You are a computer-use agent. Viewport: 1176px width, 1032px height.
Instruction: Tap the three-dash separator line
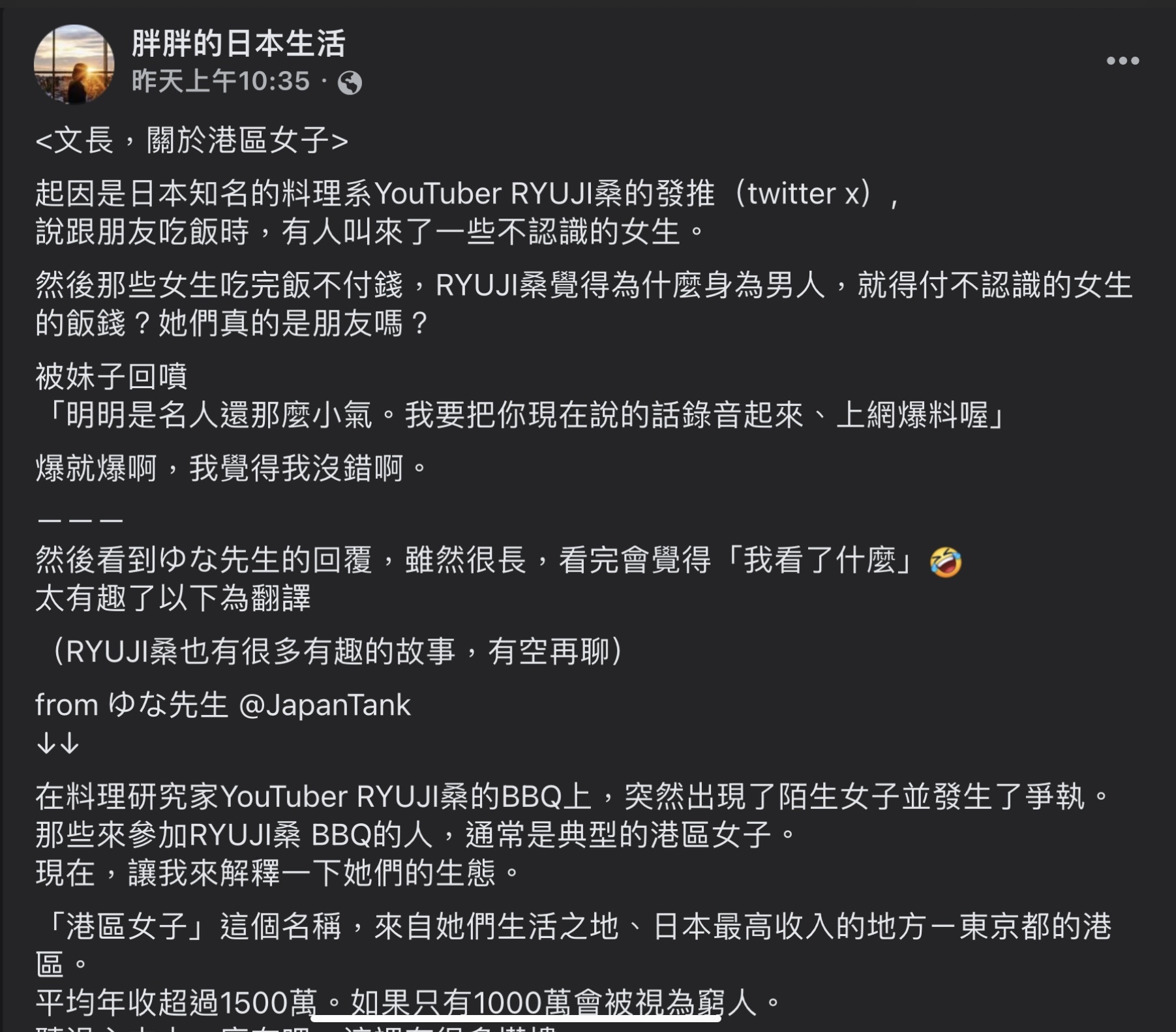(x=80, y=521)
